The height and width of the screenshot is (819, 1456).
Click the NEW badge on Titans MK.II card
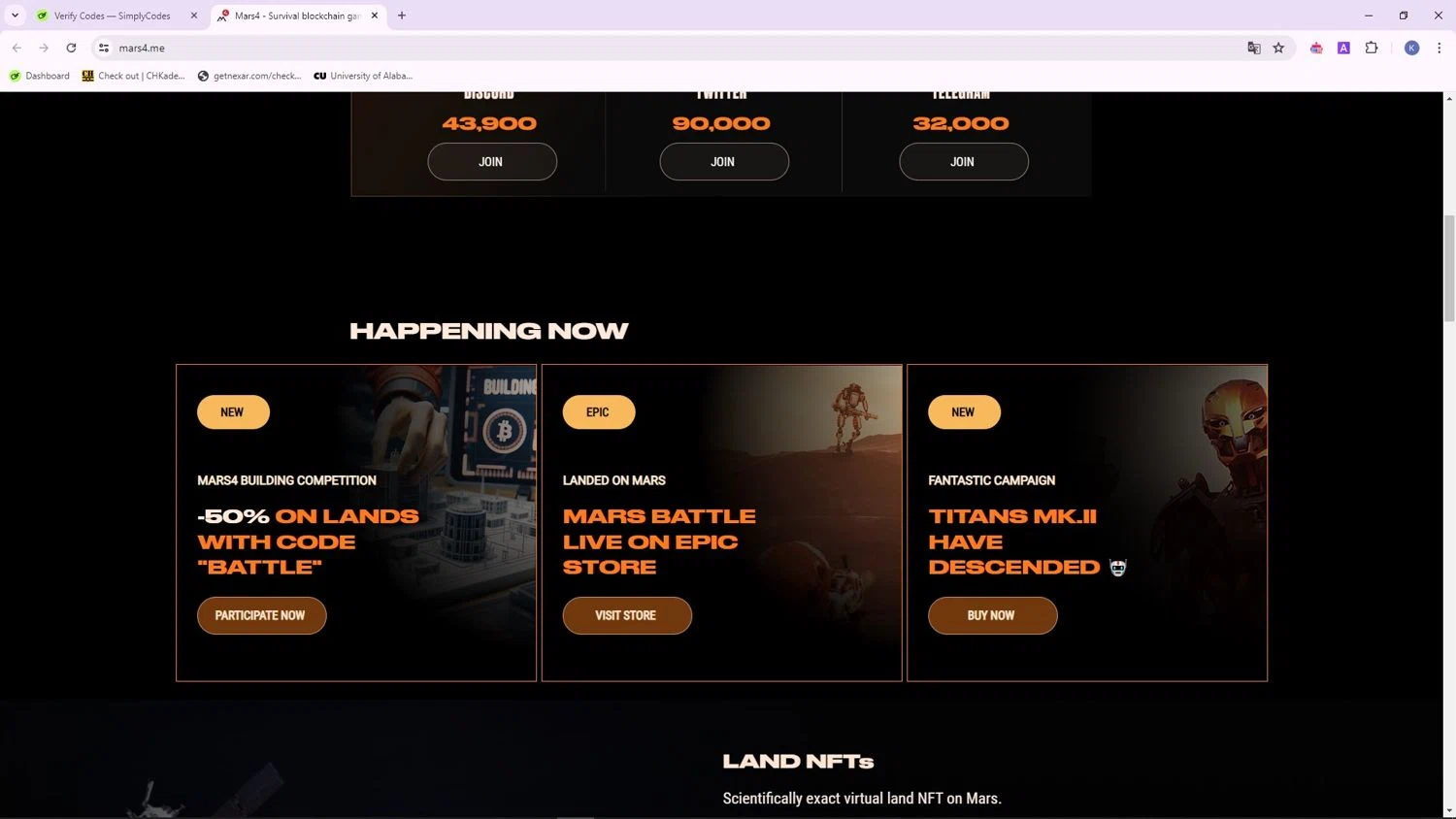tap(964, 412)
